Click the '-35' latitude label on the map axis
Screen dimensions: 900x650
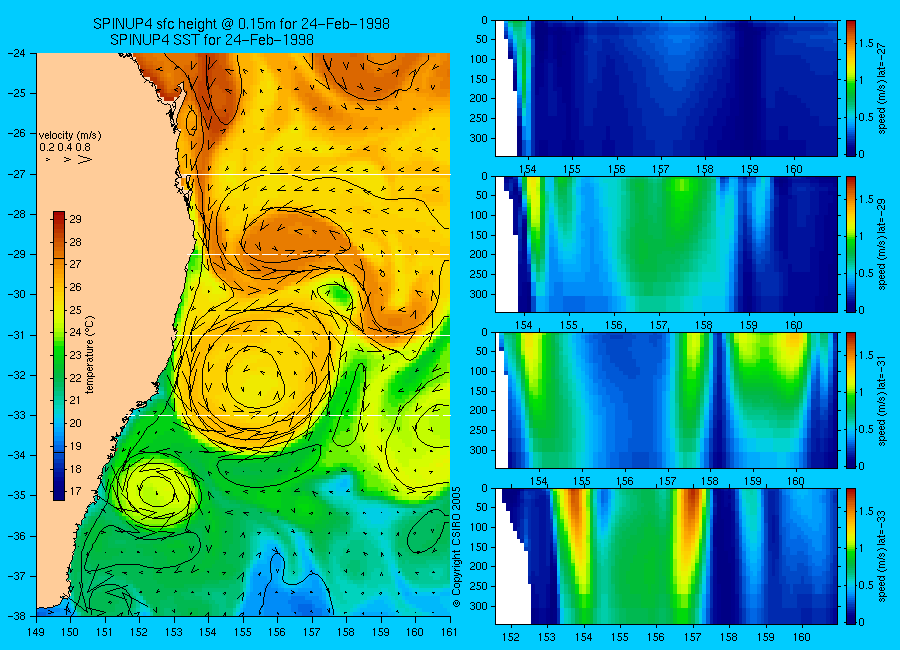click(x=17, y=496)
